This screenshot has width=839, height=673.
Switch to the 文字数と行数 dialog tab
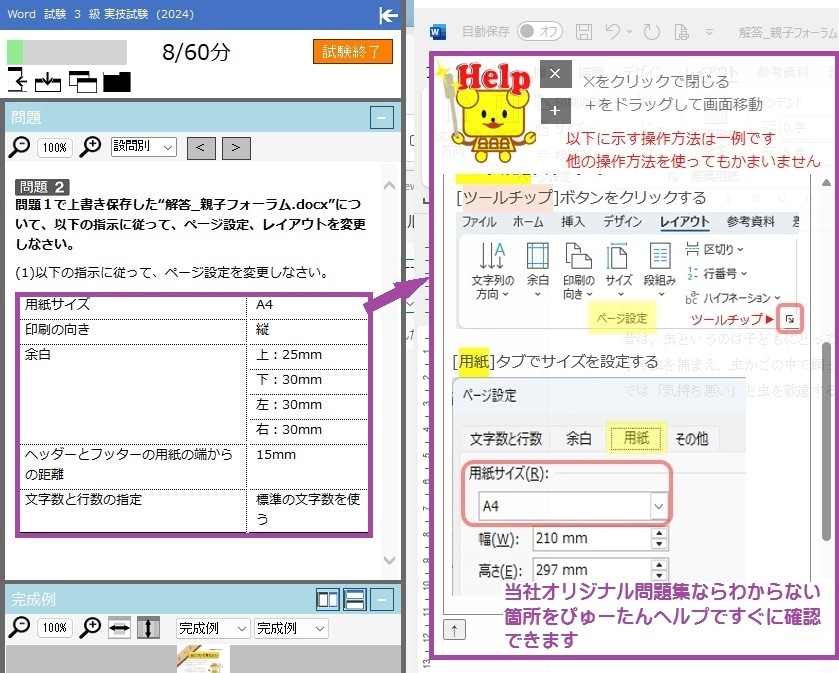[x=506, y=439]
